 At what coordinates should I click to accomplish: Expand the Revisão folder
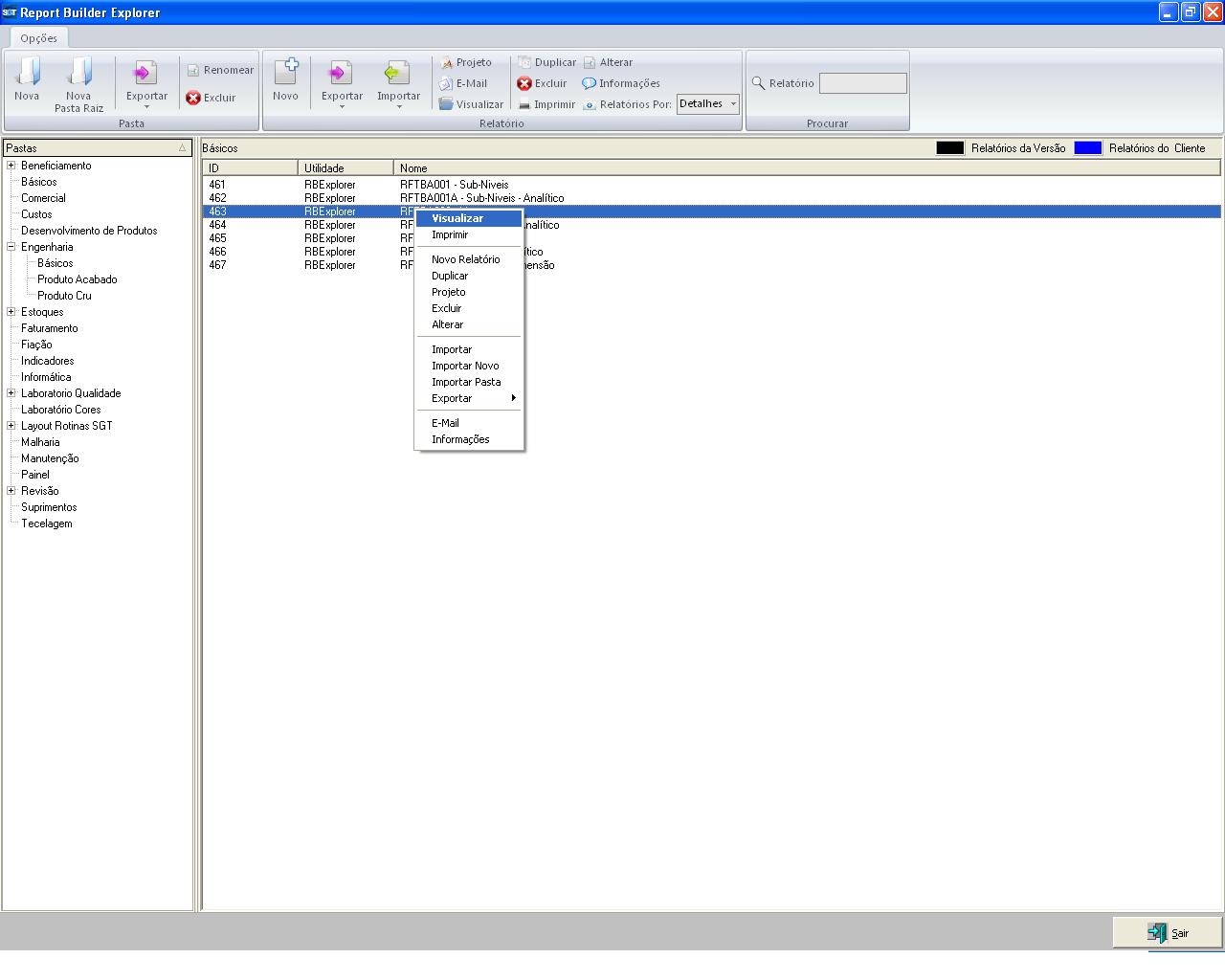pyautogui.click(x=11, y=491)
